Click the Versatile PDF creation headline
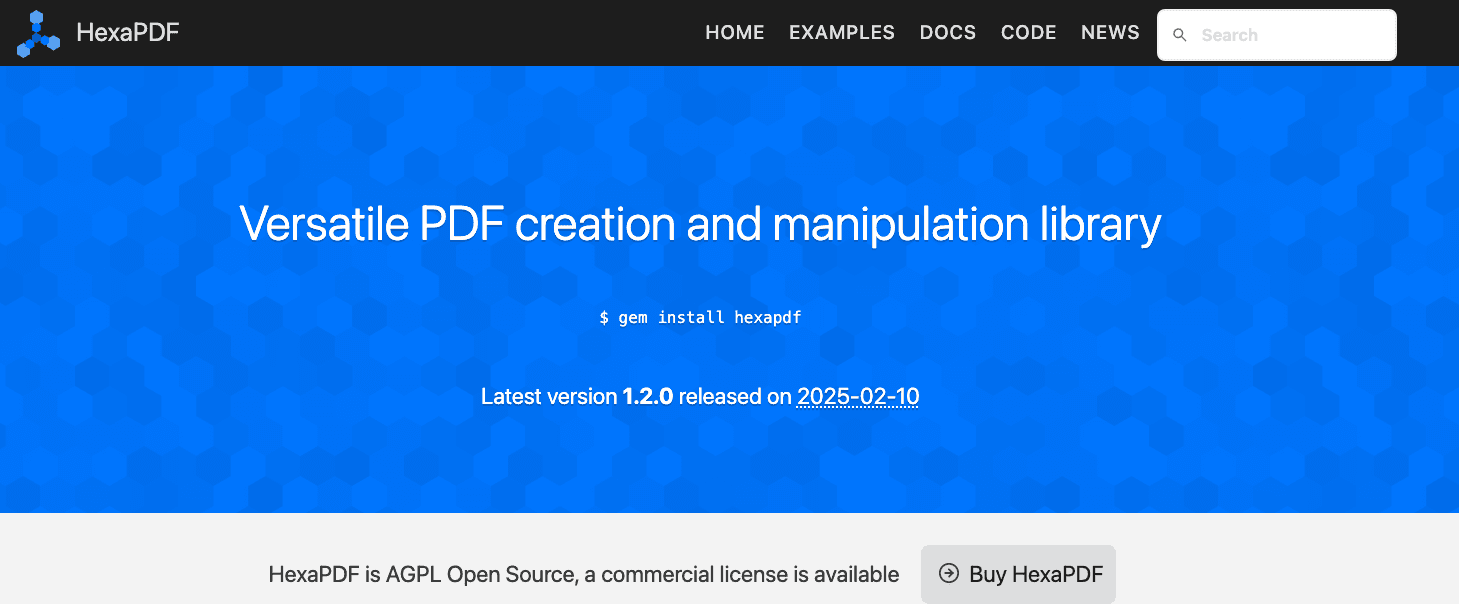Image resolution: width=1459 pixels, height=604 pixels. pyautogui.click(x=700, y=224)
